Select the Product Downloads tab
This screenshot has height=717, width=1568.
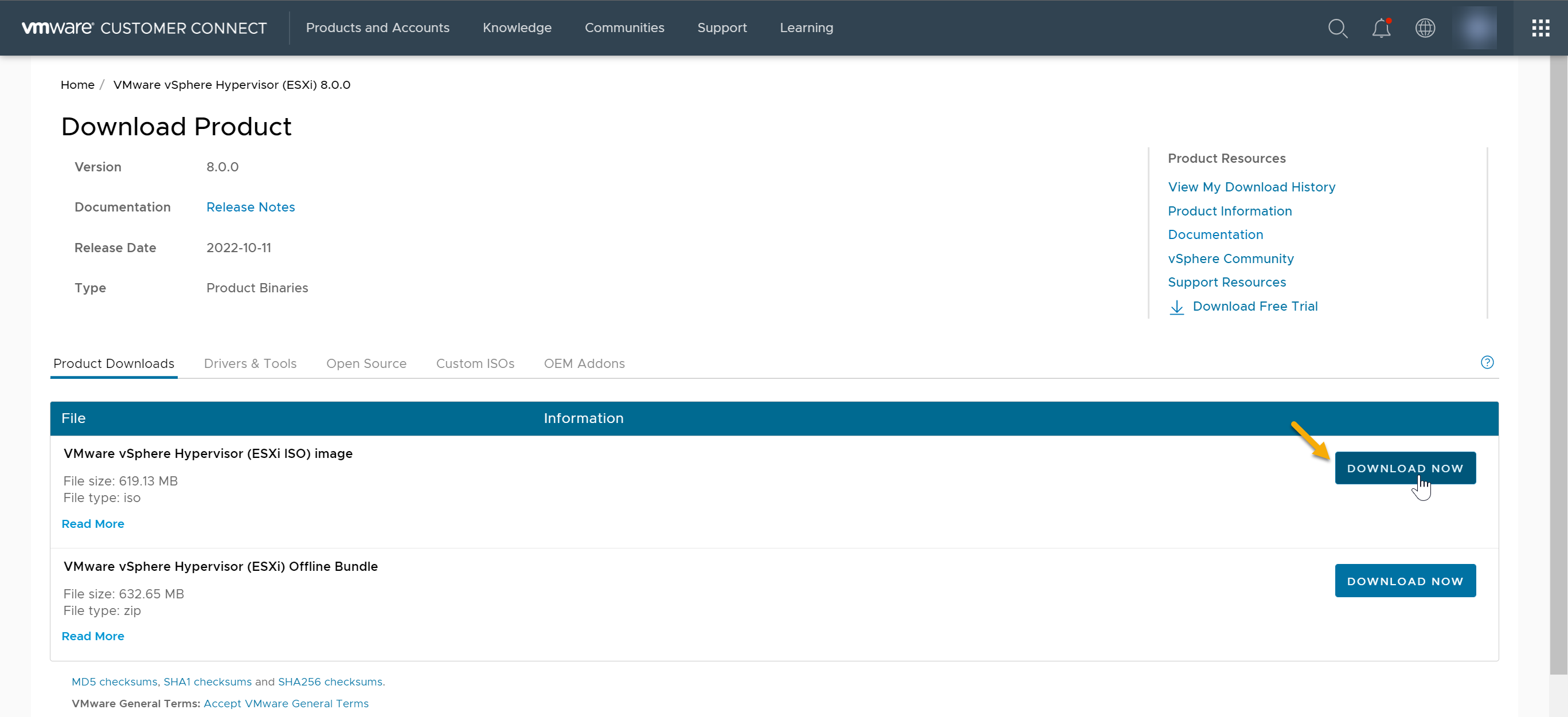click(x=113, y=364)
